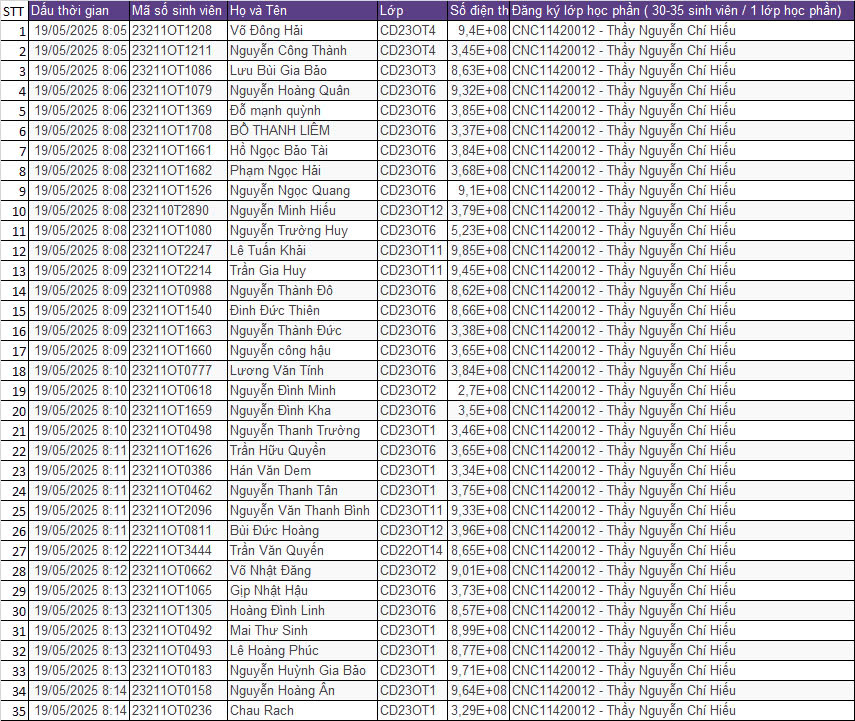Viewport: 855px width, 721px height.
Task: Select student ID cell 23211OT1086
Action: coord(178,70)
